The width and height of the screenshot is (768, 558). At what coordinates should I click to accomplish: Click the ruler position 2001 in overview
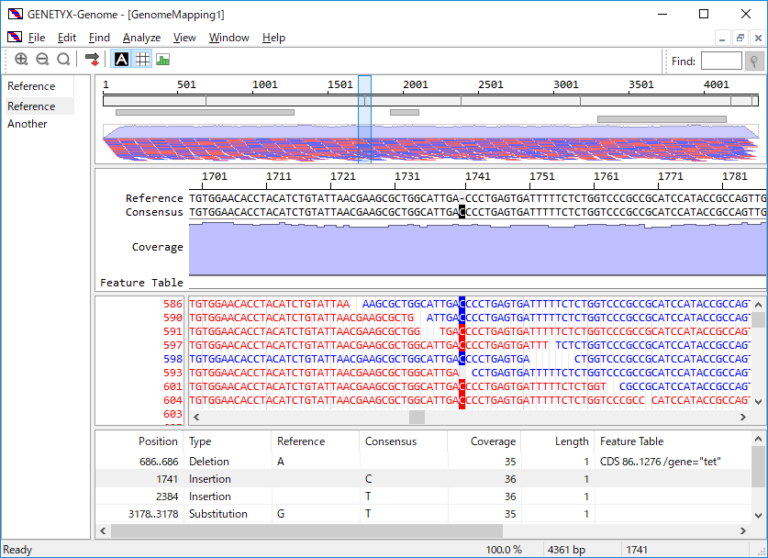[415, 85]
